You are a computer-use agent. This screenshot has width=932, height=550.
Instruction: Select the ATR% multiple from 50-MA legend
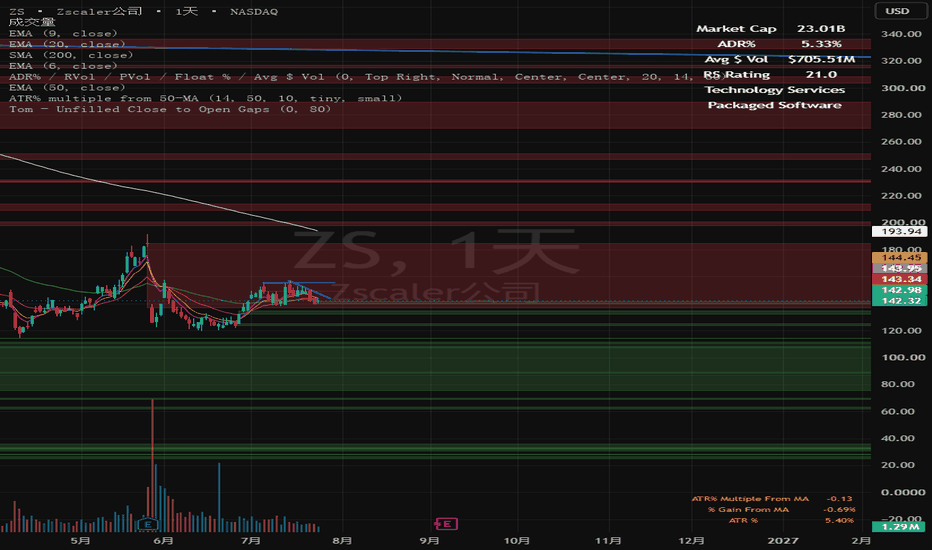coord(205,98)
